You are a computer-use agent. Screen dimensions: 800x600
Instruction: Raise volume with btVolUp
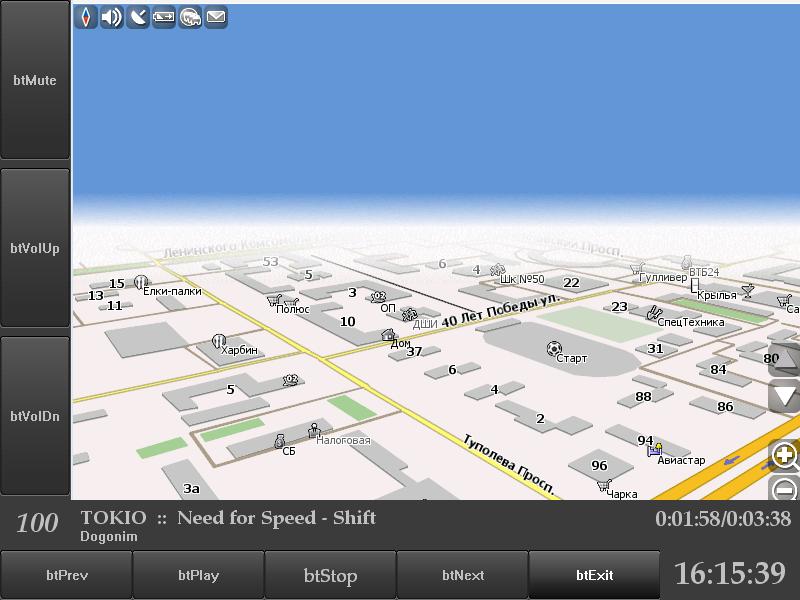(35, 248)
